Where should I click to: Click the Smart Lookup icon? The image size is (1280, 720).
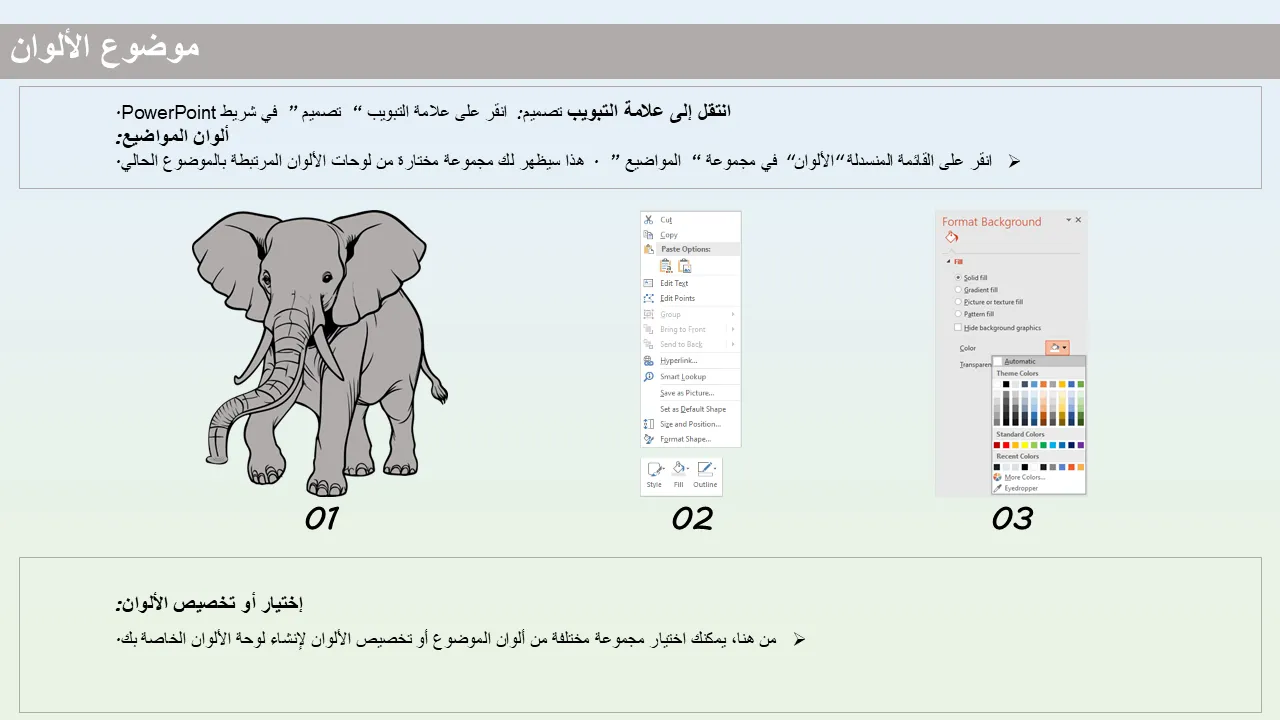tap(648, 377)
